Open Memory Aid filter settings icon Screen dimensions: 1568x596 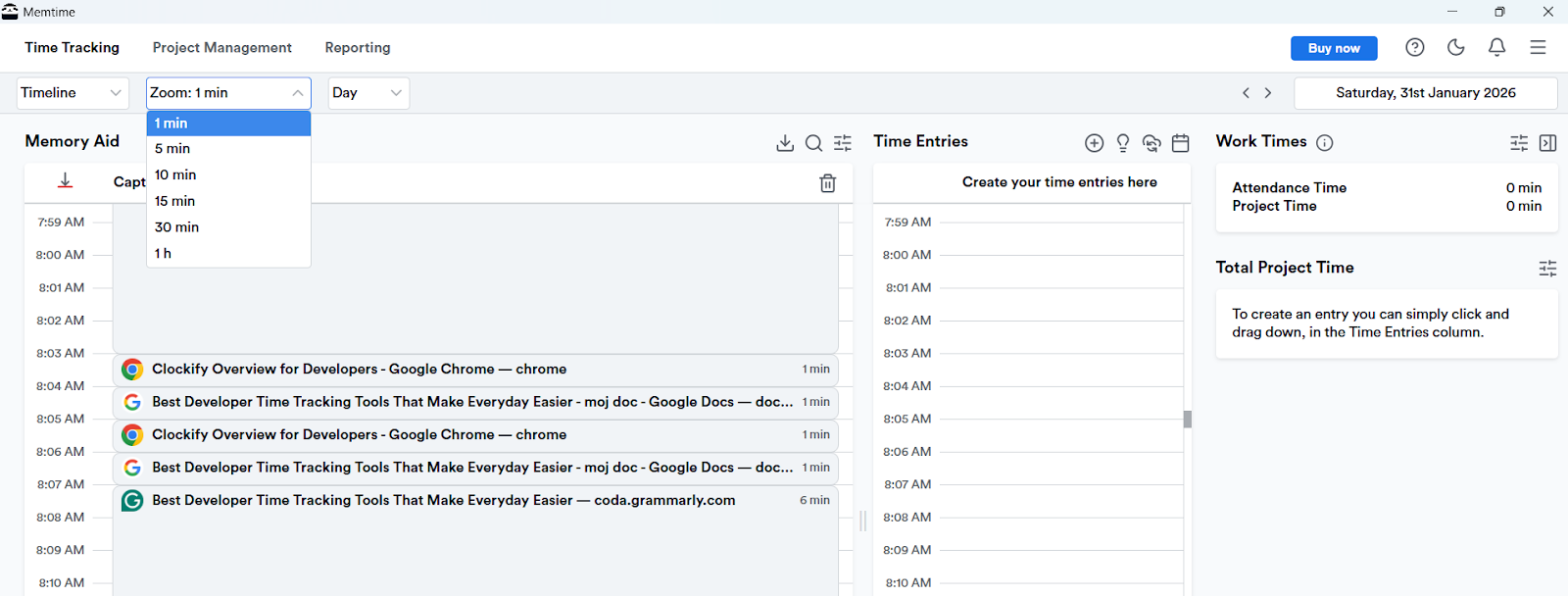[843, 143]
